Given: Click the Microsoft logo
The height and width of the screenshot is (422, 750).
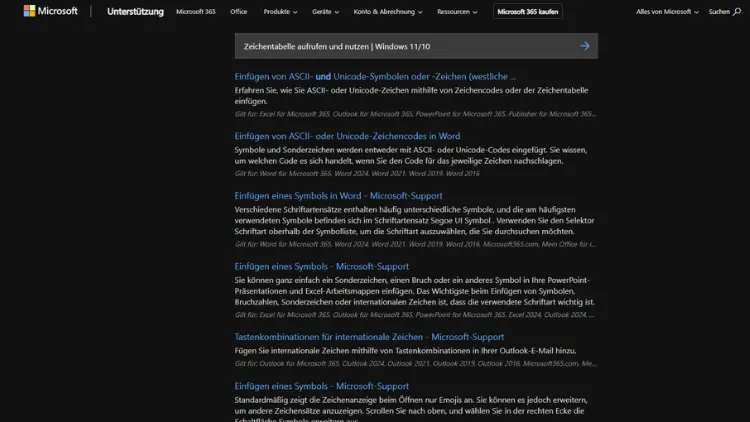Looking at the screenshot, I should tap(50, 11).
